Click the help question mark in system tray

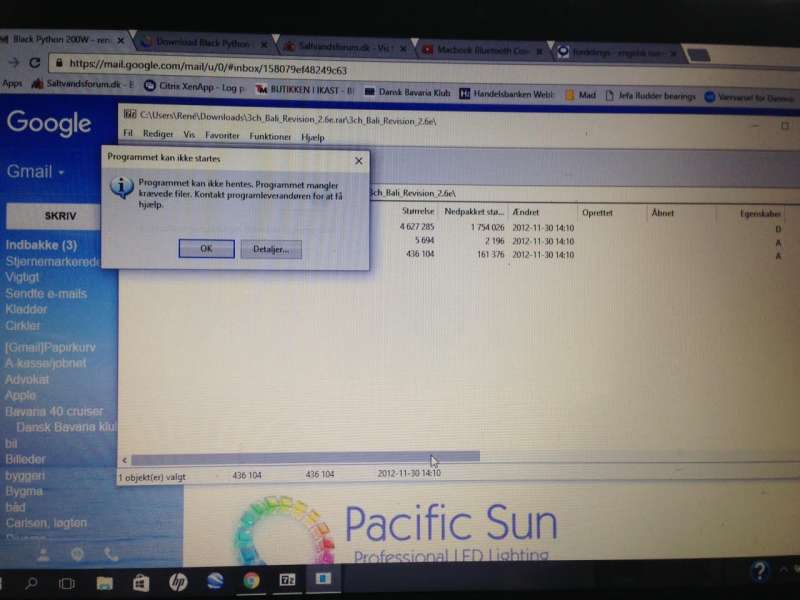[x=759, y=572]
